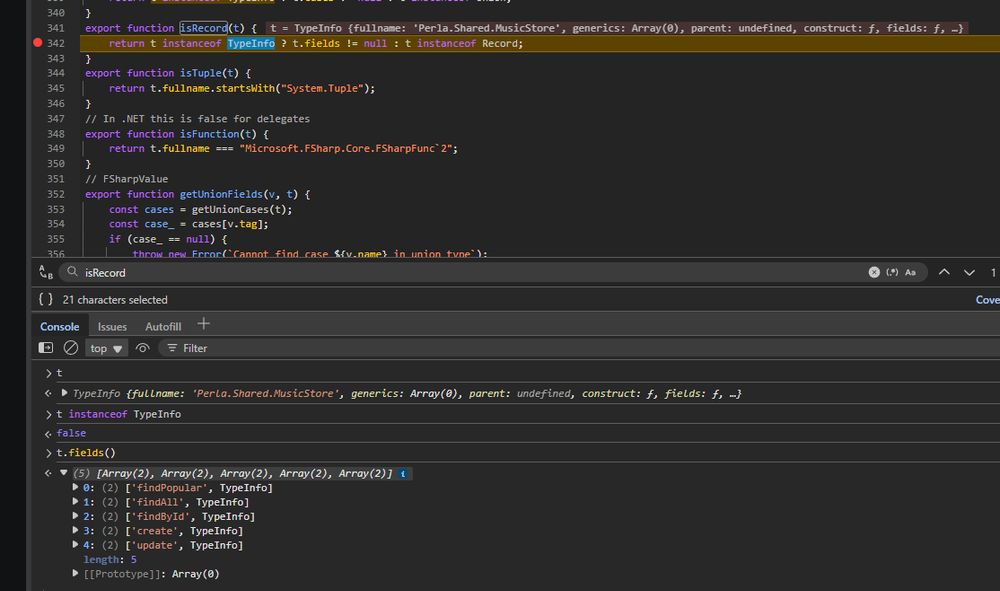Image resolution: width=1000 pixels, height=591 pixels.
Task: Click the inline t = TypeInfo value hint
Action: click(616, 28)
